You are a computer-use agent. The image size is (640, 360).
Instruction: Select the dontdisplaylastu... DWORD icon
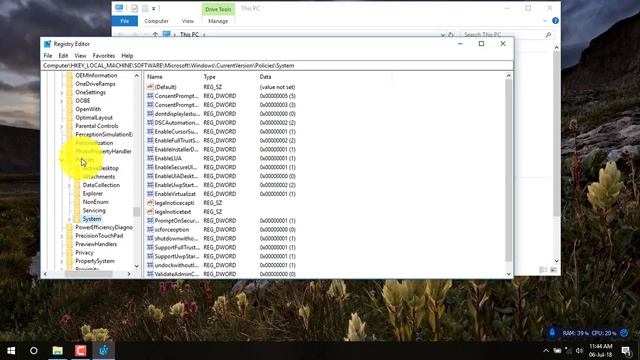click(x=150, y=113)
